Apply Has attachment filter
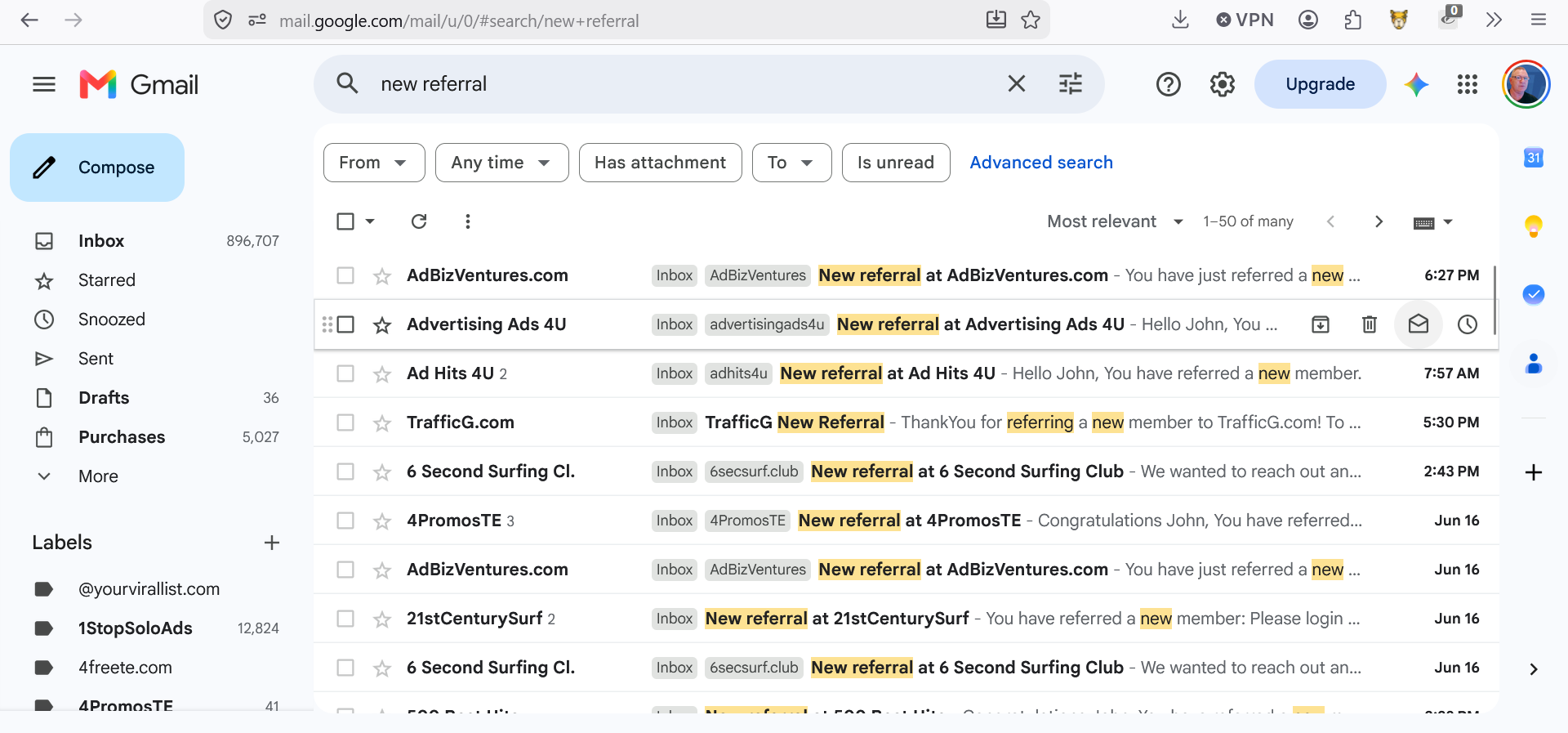Image resolution: width=1568 pixels, height=733 pixels. tap(660, 163)
